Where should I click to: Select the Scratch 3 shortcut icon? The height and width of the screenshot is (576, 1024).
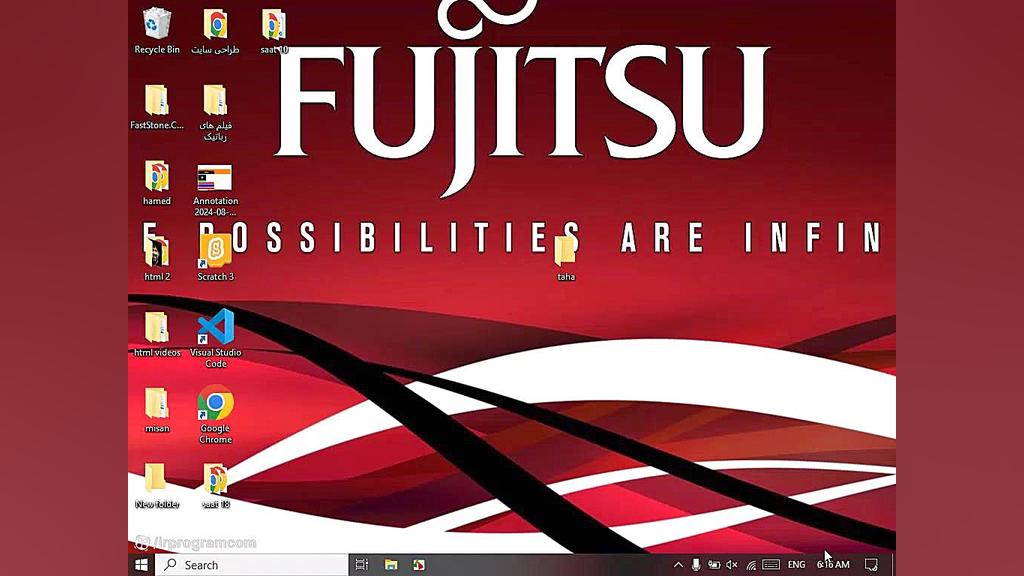[216, 259]
